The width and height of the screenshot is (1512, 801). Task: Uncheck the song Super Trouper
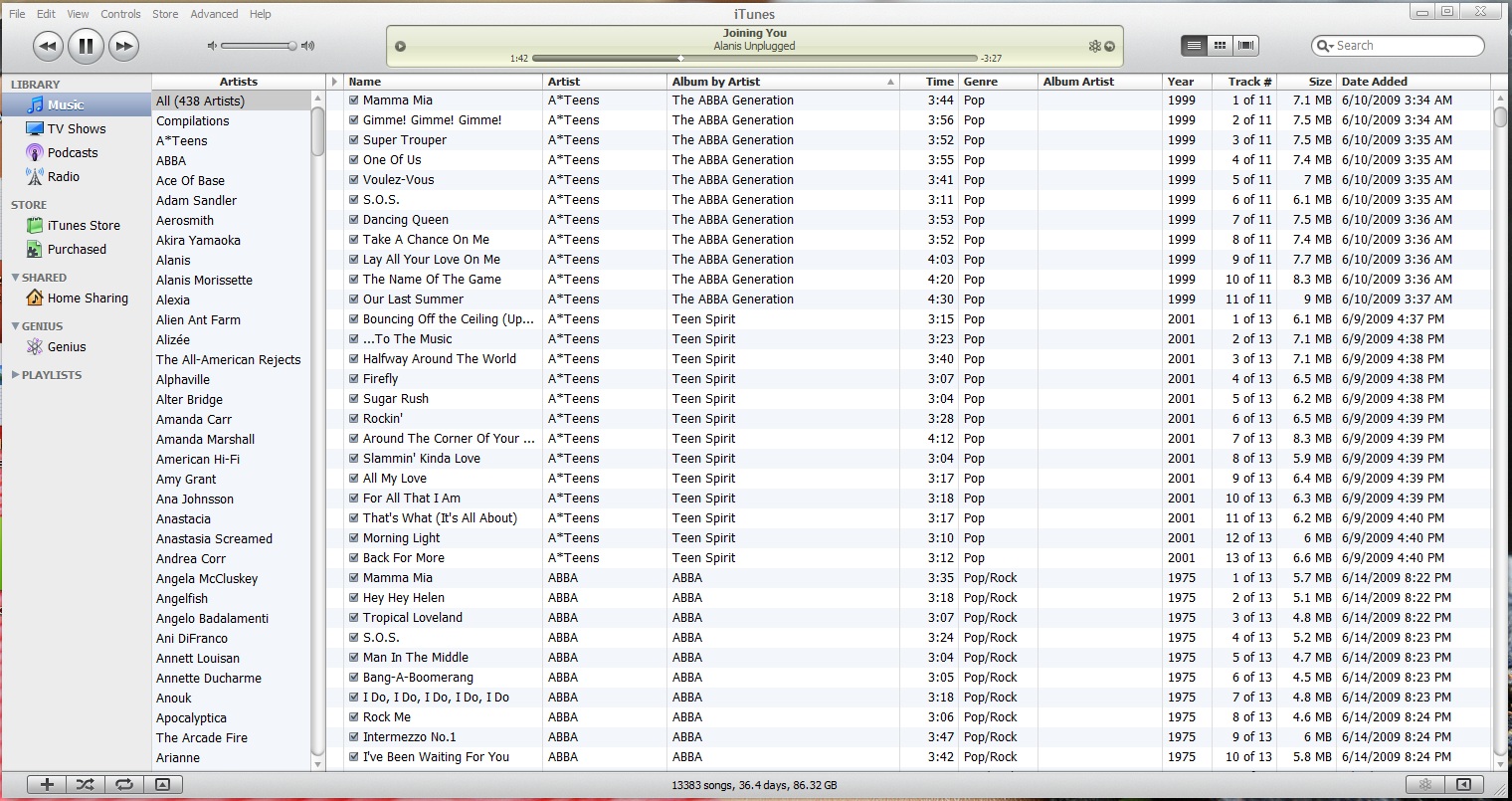tap(354, 140)
